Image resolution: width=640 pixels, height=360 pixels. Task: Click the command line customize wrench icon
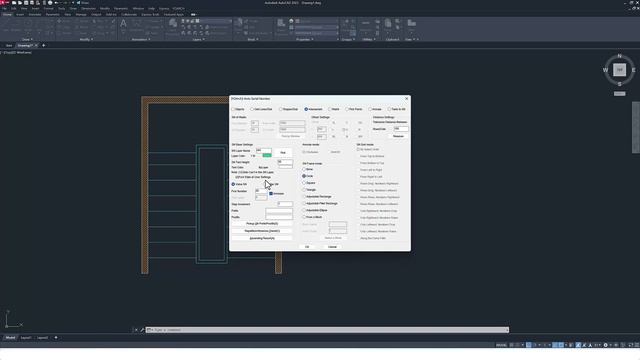tap(142, 330)
